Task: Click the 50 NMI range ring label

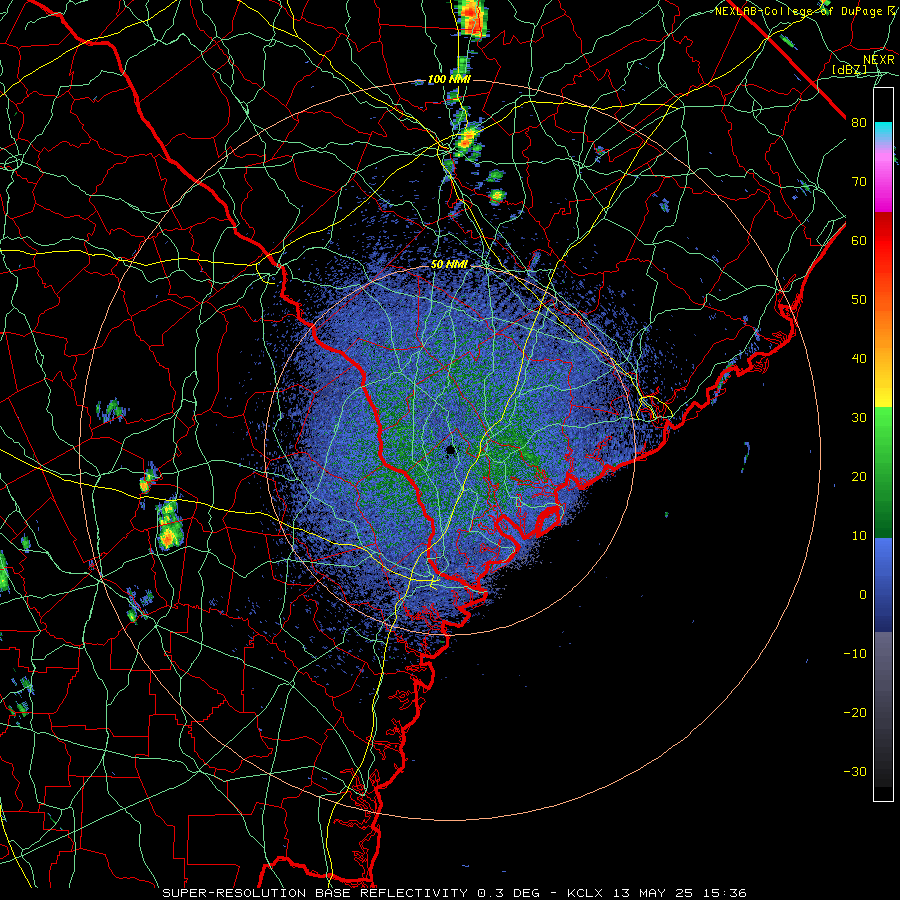Action: (449, 265)
